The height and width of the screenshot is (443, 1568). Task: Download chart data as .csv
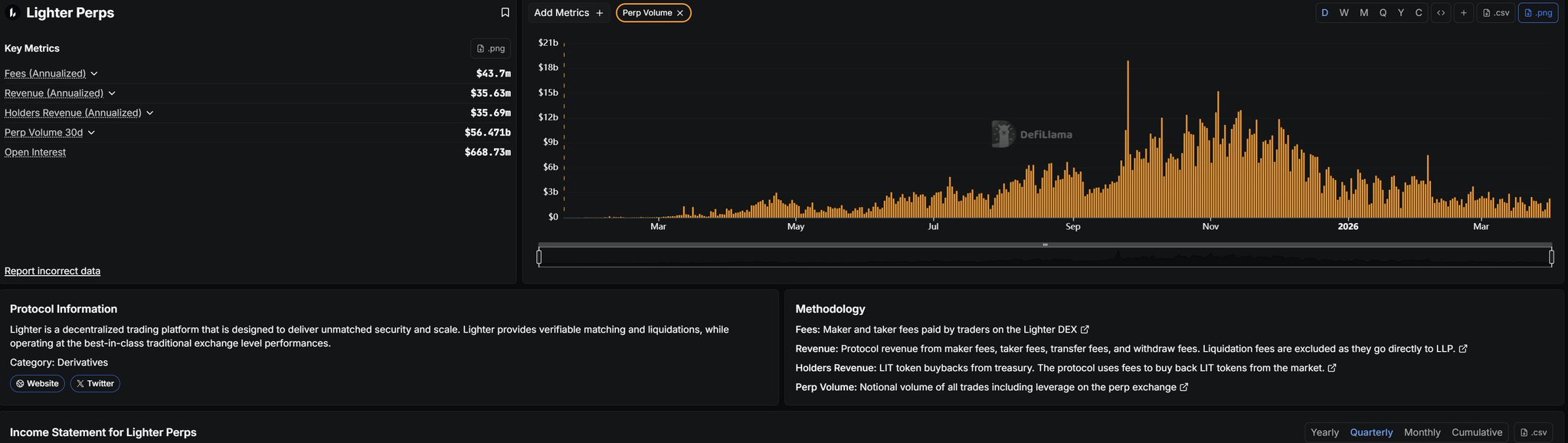(x=1495, y=13)
